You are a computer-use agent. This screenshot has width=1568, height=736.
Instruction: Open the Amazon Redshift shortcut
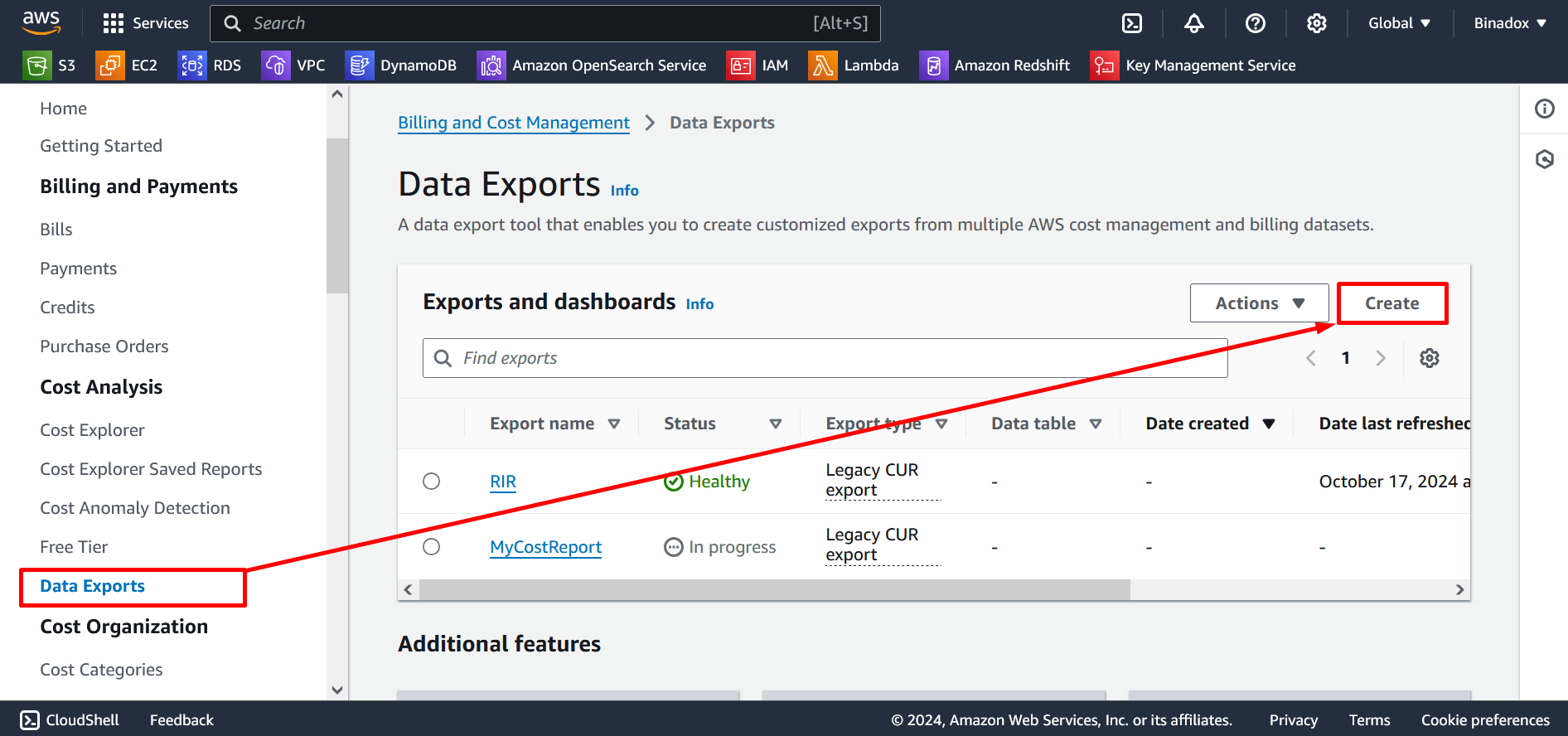[995, 65]
